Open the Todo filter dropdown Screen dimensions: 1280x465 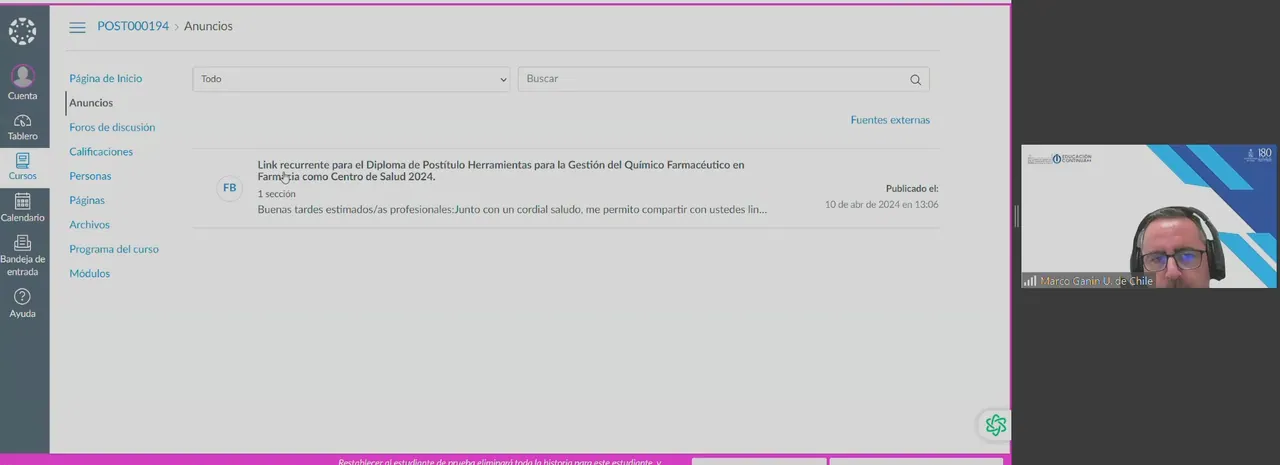coord(353,79)
